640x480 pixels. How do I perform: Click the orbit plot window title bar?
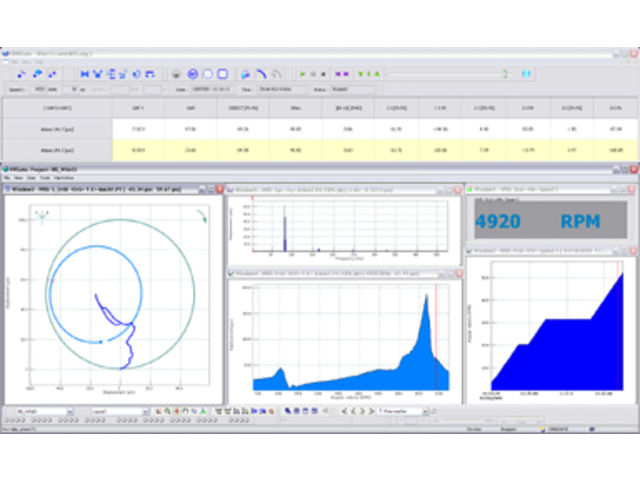tap(112, 187)
